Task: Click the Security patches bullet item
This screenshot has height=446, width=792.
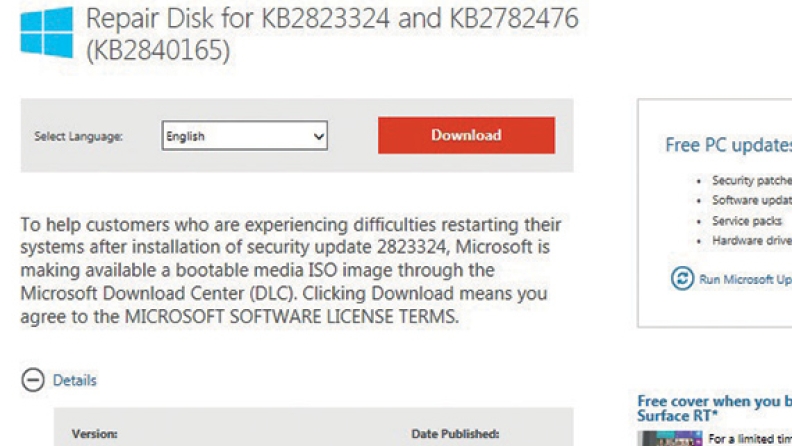Action: (x=752, y=180)
